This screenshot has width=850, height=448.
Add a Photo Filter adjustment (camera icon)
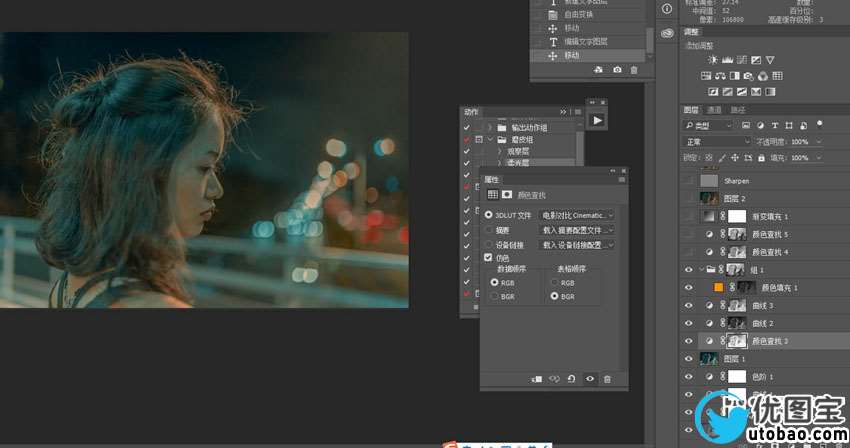coord(749,76)
